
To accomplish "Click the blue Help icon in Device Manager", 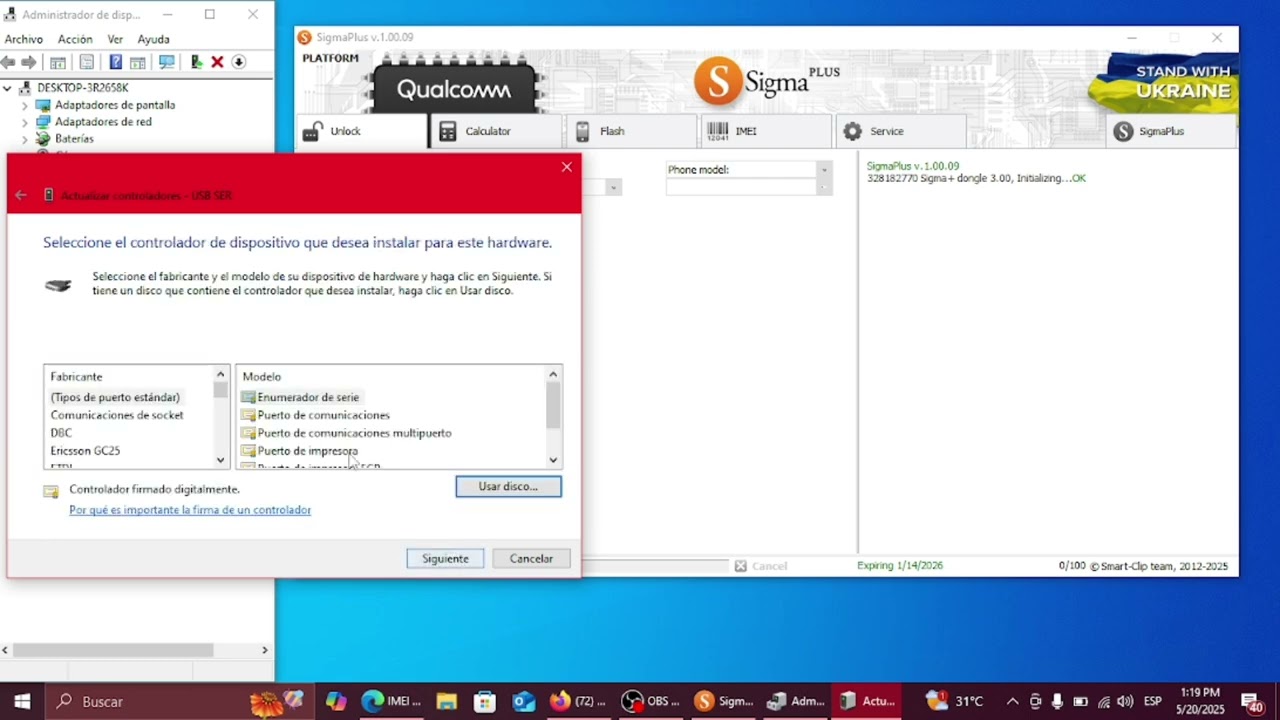I will tap(115, 62).
